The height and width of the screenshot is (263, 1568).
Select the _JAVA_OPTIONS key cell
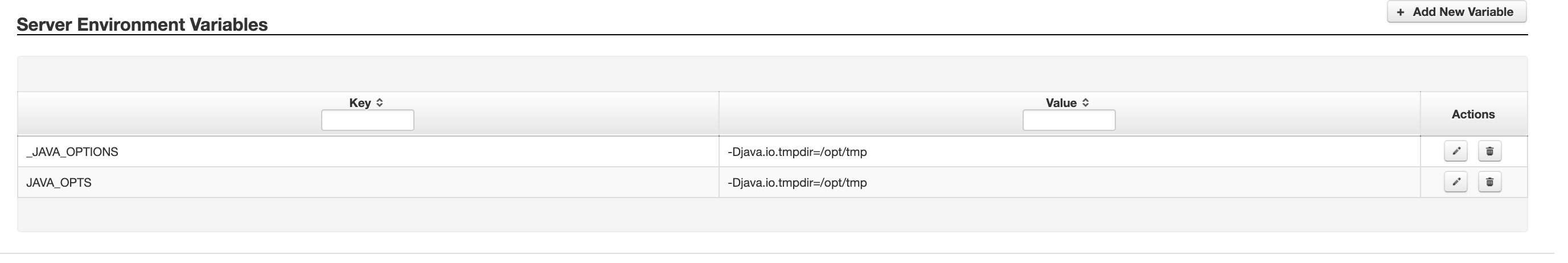(x=368, y=151)
